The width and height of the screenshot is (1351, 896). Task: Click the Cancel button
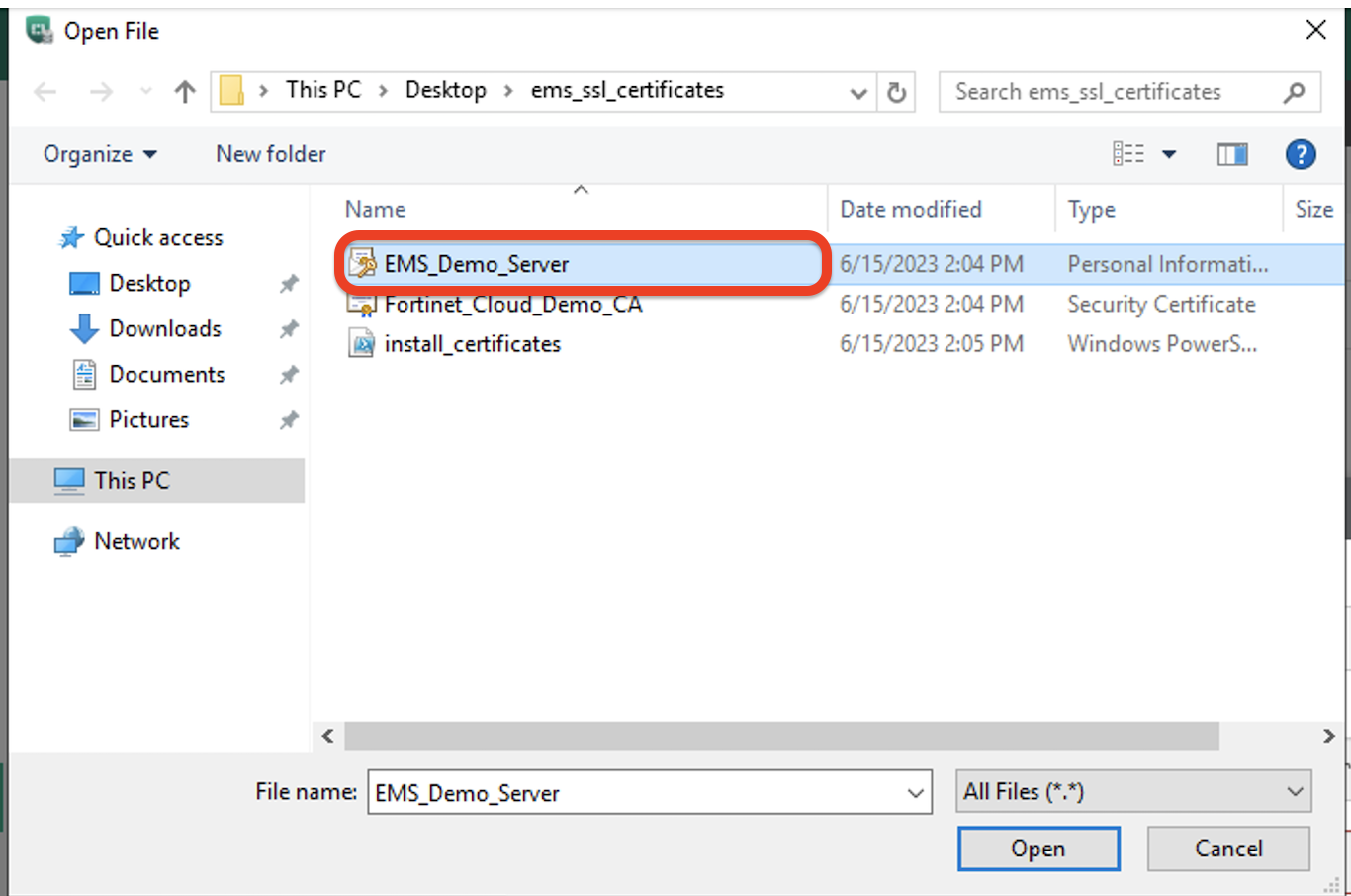1228,849
